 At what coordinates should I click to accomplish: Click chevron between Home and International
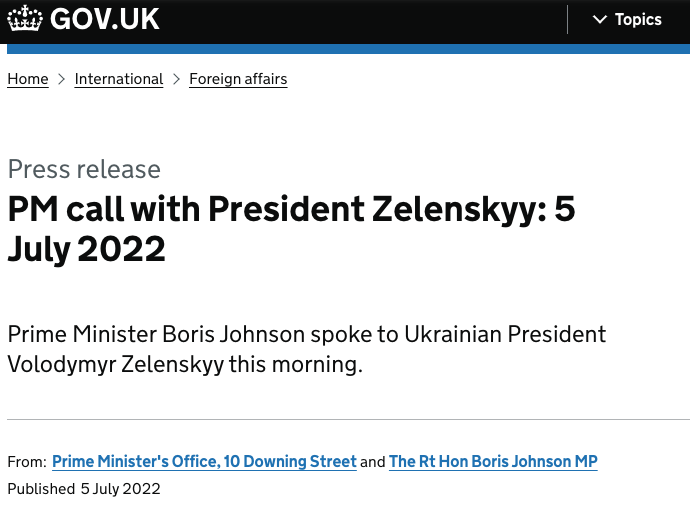tap(62, 79)
